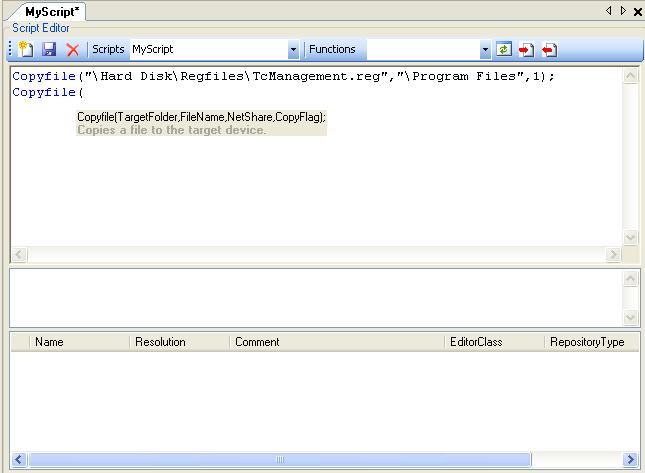Click the Copyfile(TargetFolder,FileName,NetShare,CopyFlag) tooltip
The width and height of the screenshot is (645, 473).
click(201, 117)
